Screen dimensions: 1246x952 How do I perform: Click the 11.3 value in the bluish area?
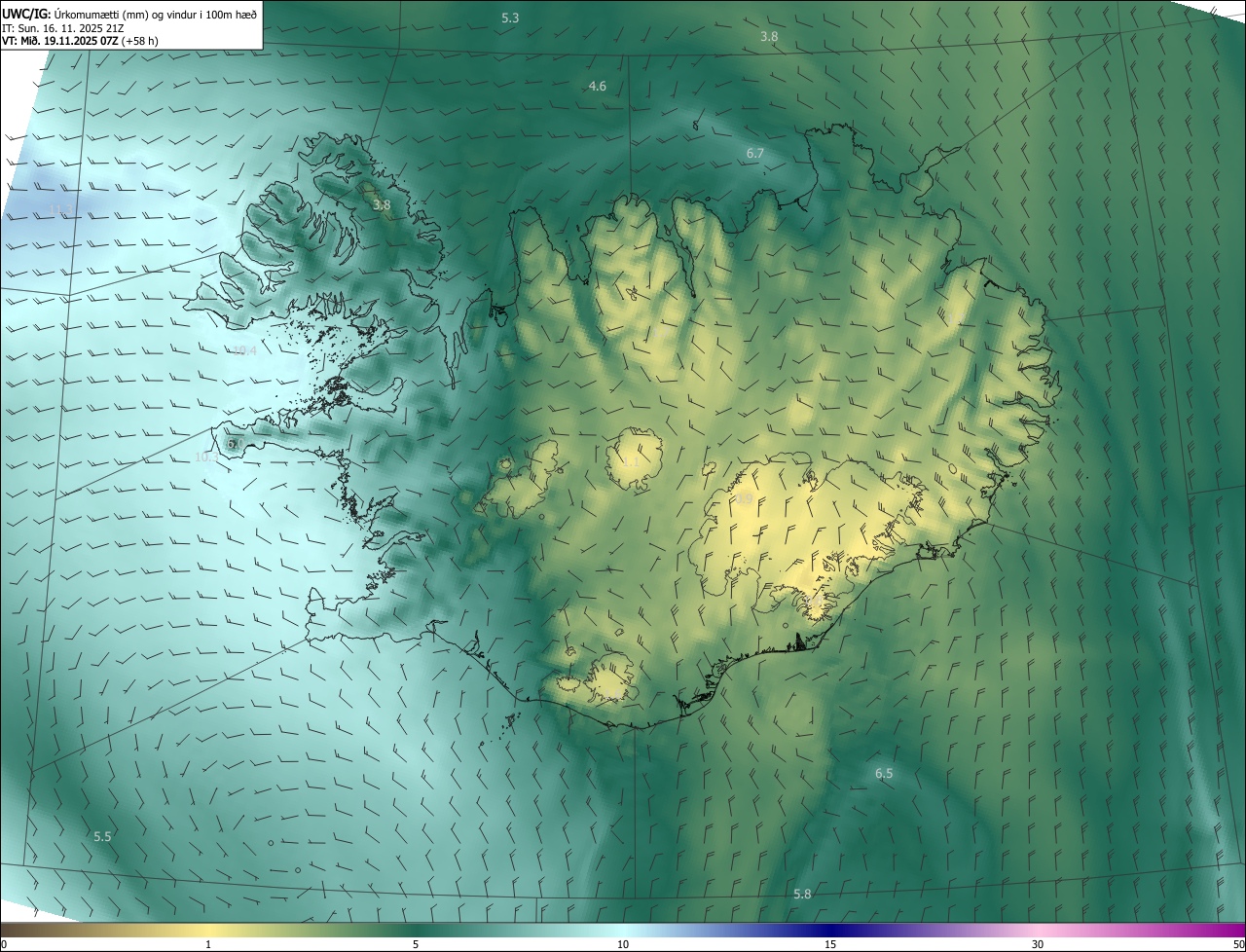(59, 209)
